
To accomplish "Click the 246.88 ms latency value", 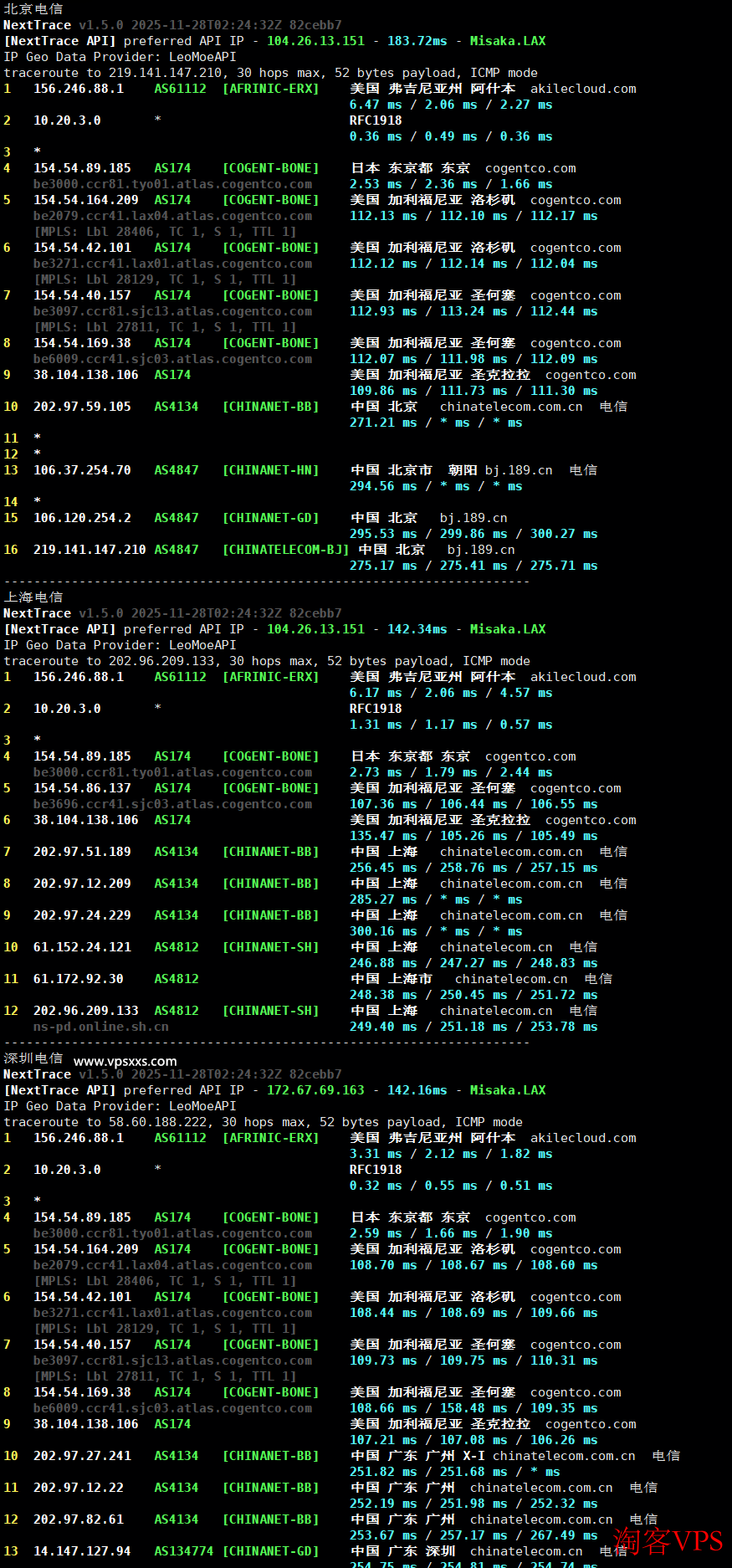I will (x=383, y=963).
